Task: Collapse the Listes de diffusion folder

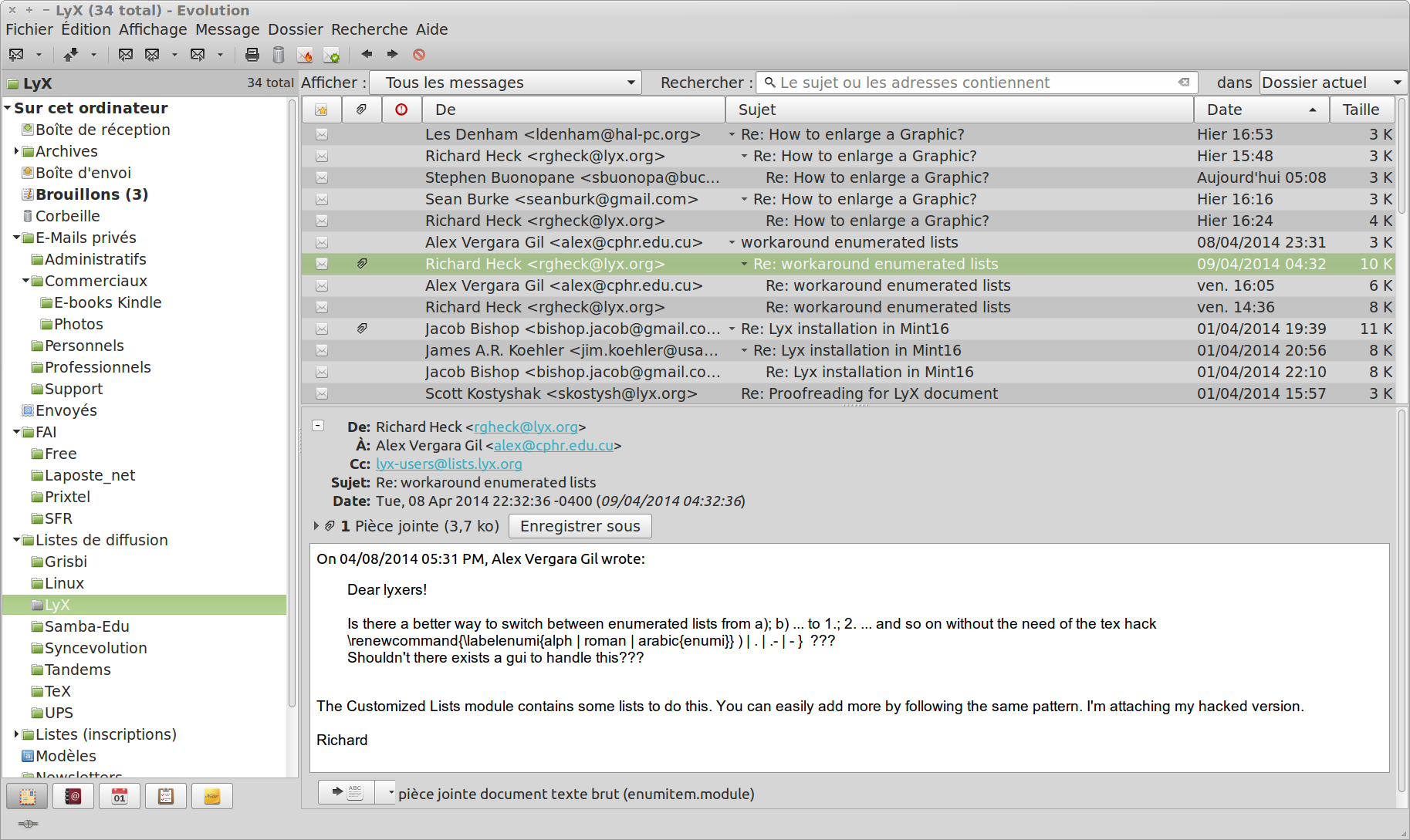Action: [x=16, y=540]
